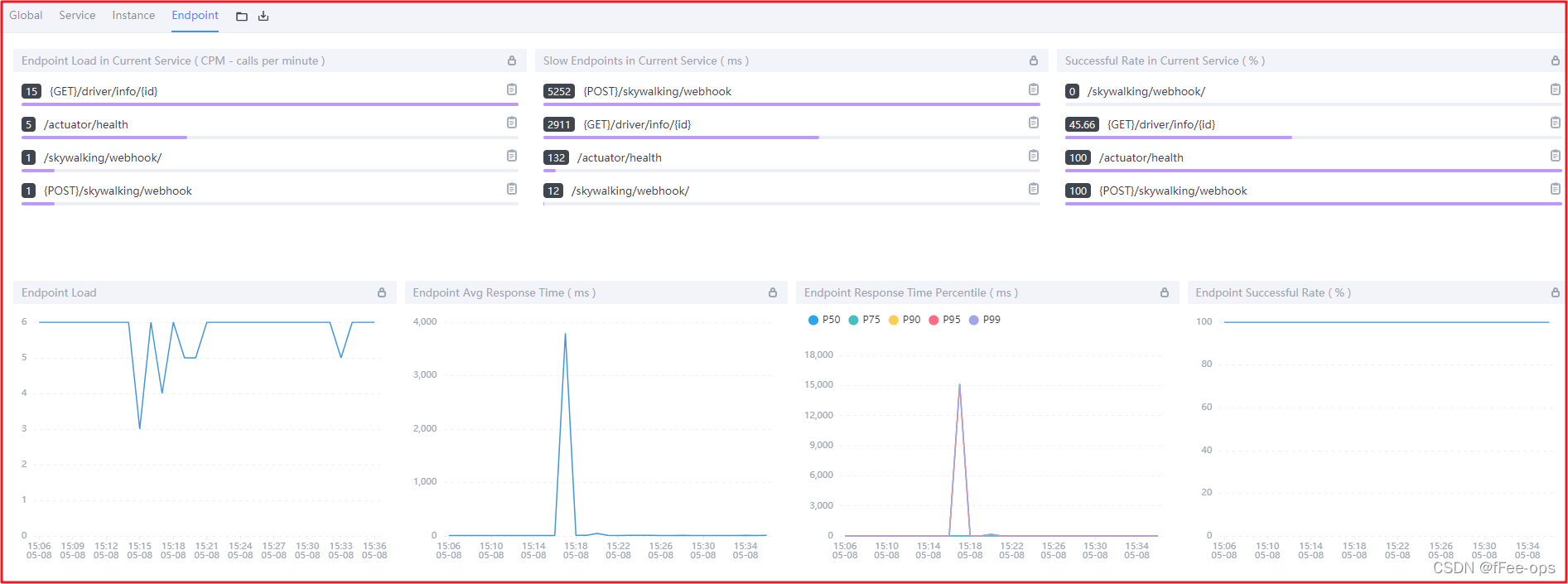The image size is (1568, 584).
Task: Toggle lock icon on Endpoint Successful Rate chart
Action: coord(1556,292)
